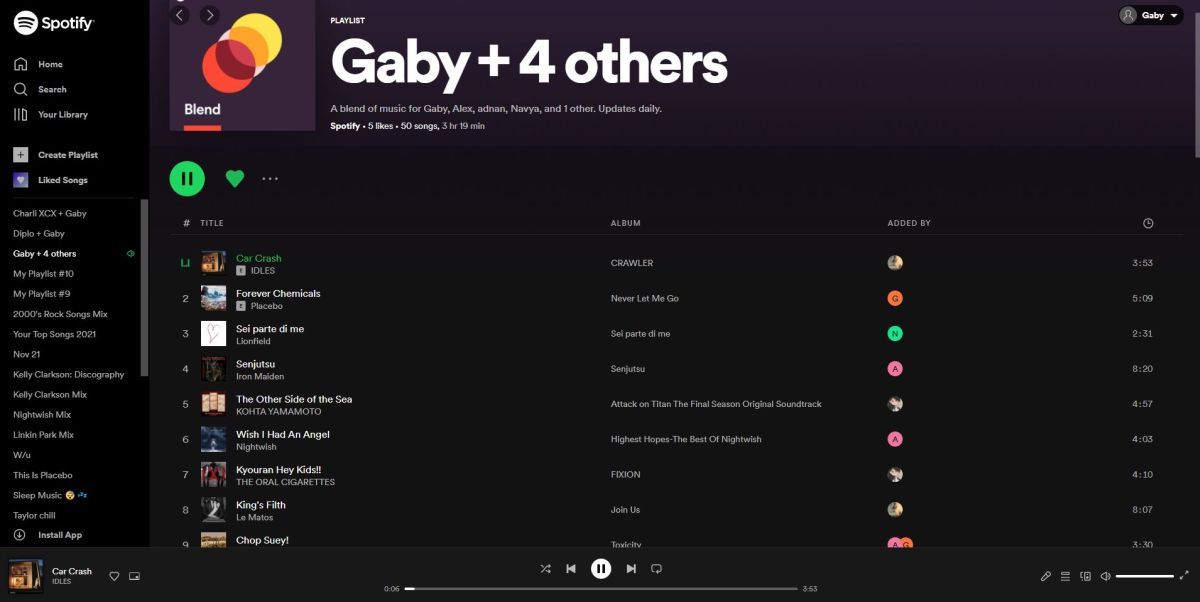
Task: Click the avatar who added Forever Chemicals
Action: [895, 298]
